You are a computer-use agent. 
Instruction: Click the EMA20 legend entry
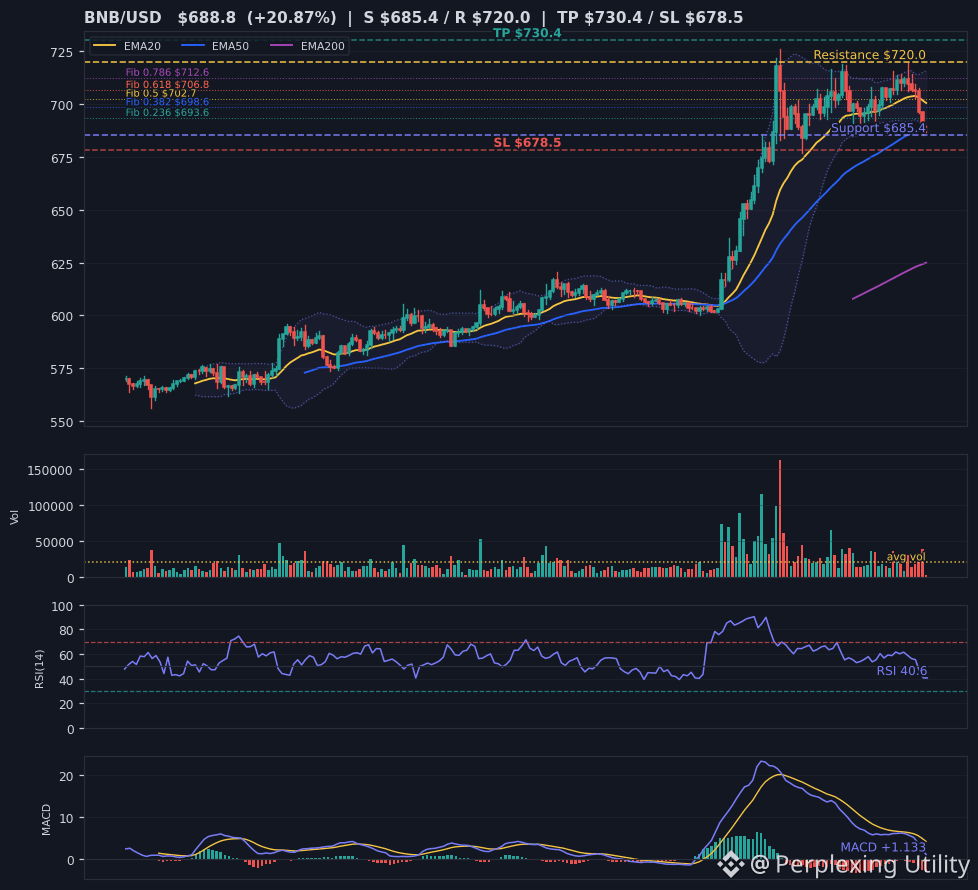click(127, 46)
